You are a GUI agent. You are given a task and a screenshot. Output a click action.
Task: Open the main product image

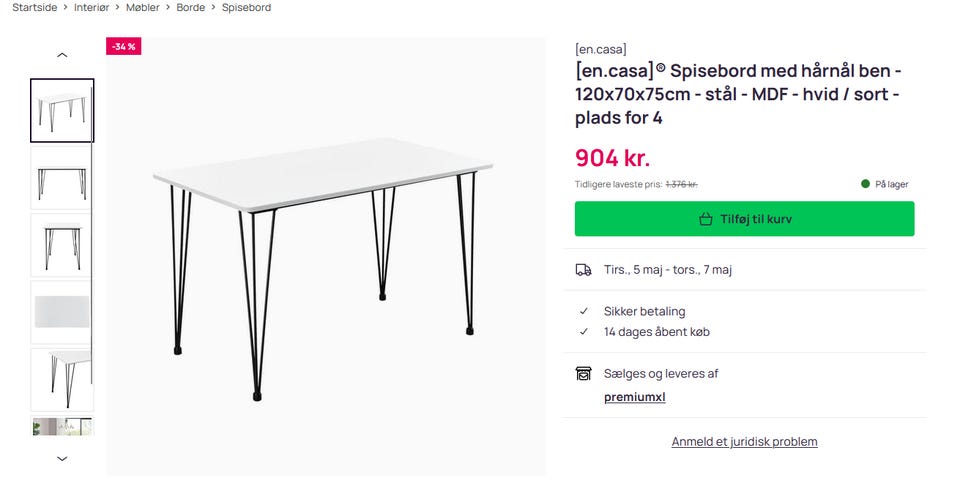point(326,257)
